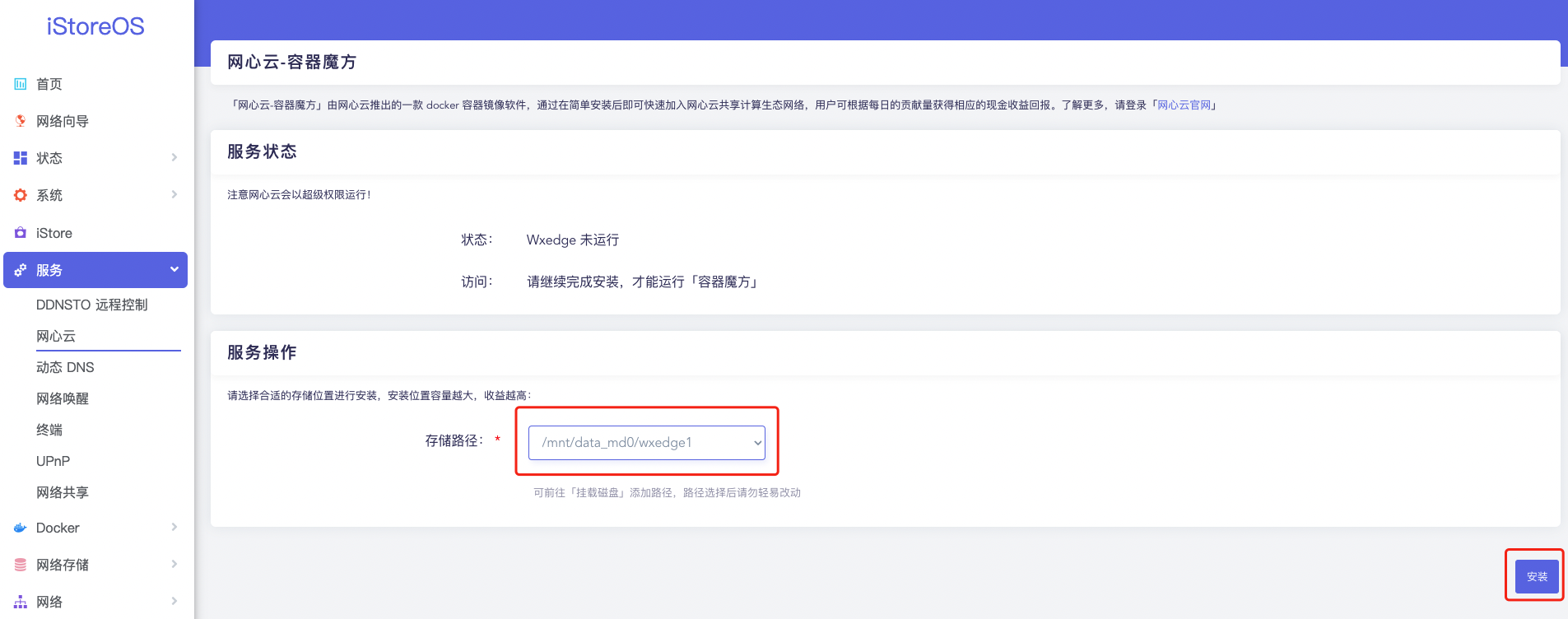Screen dimensions: 1568x619
Task: Click the iStore shop icon
Action: point(21,233)
